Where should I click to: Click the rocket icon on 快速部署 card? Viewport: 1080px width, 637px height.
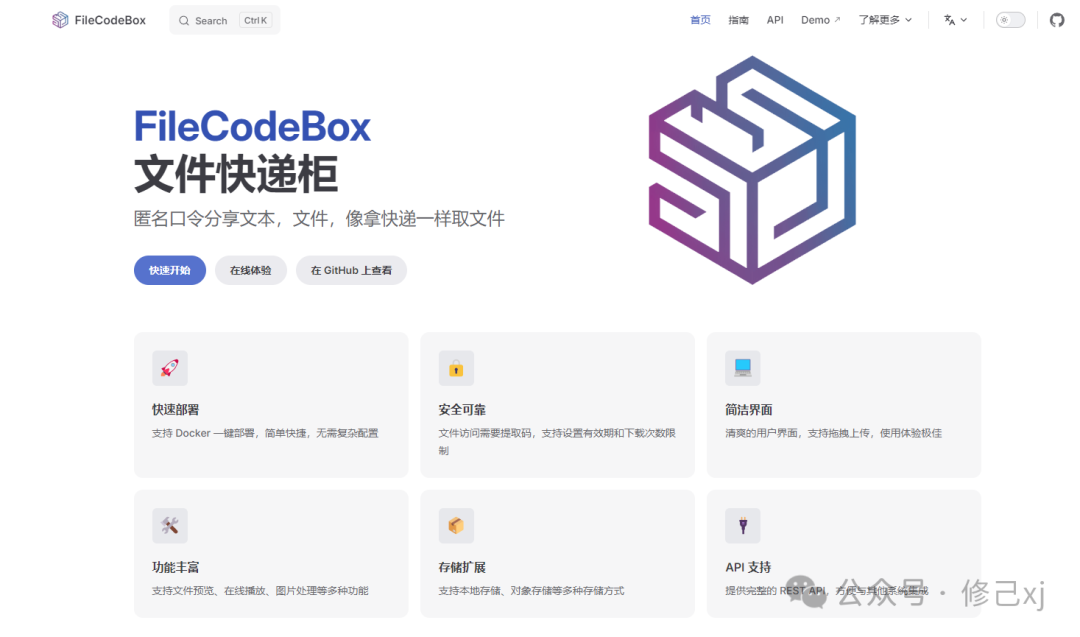[x=169, y=368]
